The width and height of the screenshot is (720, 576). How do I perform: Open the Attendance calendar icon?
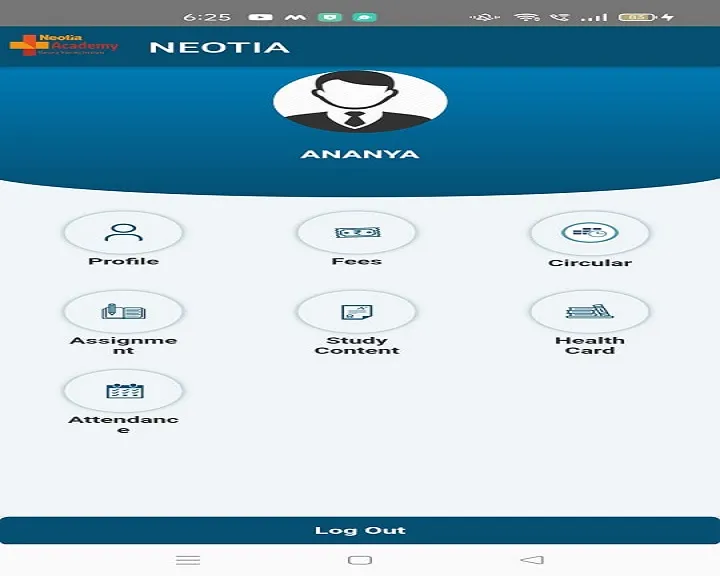(124, 391)
